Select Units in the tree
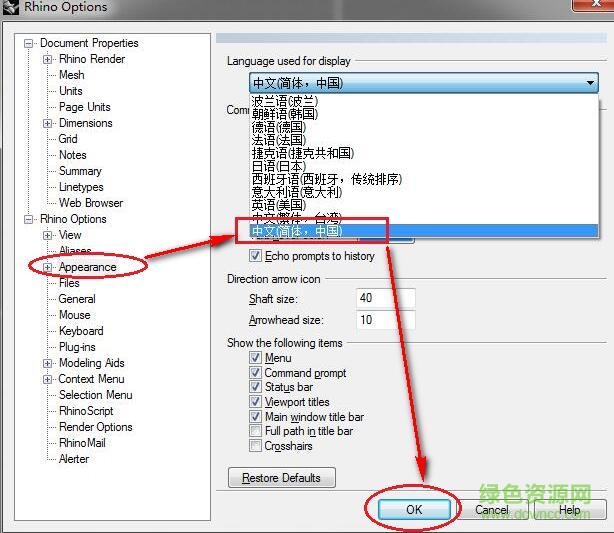The height and width of the screenshot is (533, 614). 71,91
